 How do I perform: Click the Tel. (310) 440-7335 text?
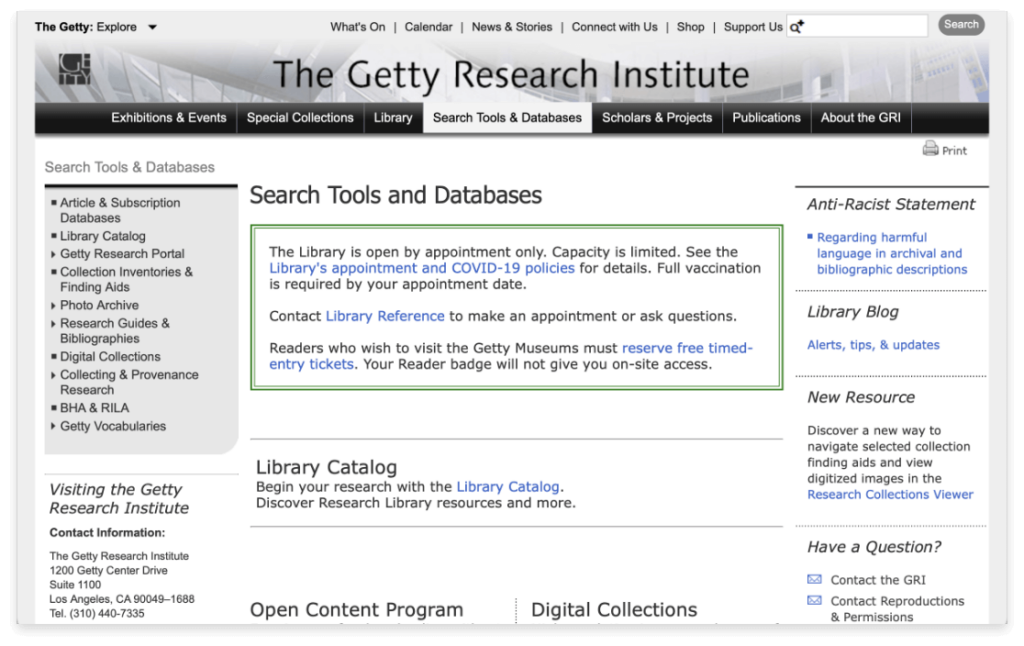[97, 613]
